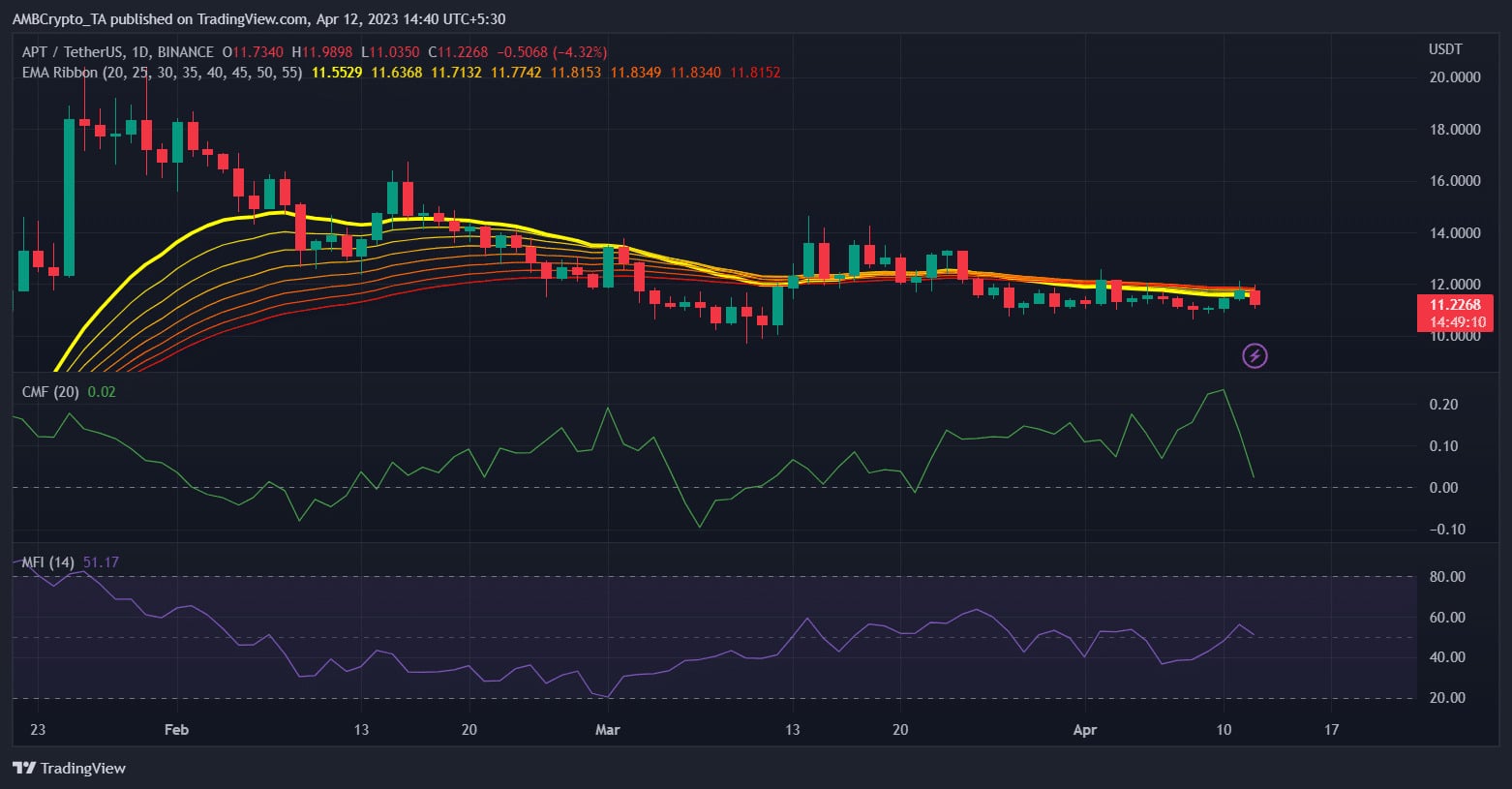The image size is (1512, 789).
Task: Select the 12.0000 price axis label
Action: coord(1455,285)
